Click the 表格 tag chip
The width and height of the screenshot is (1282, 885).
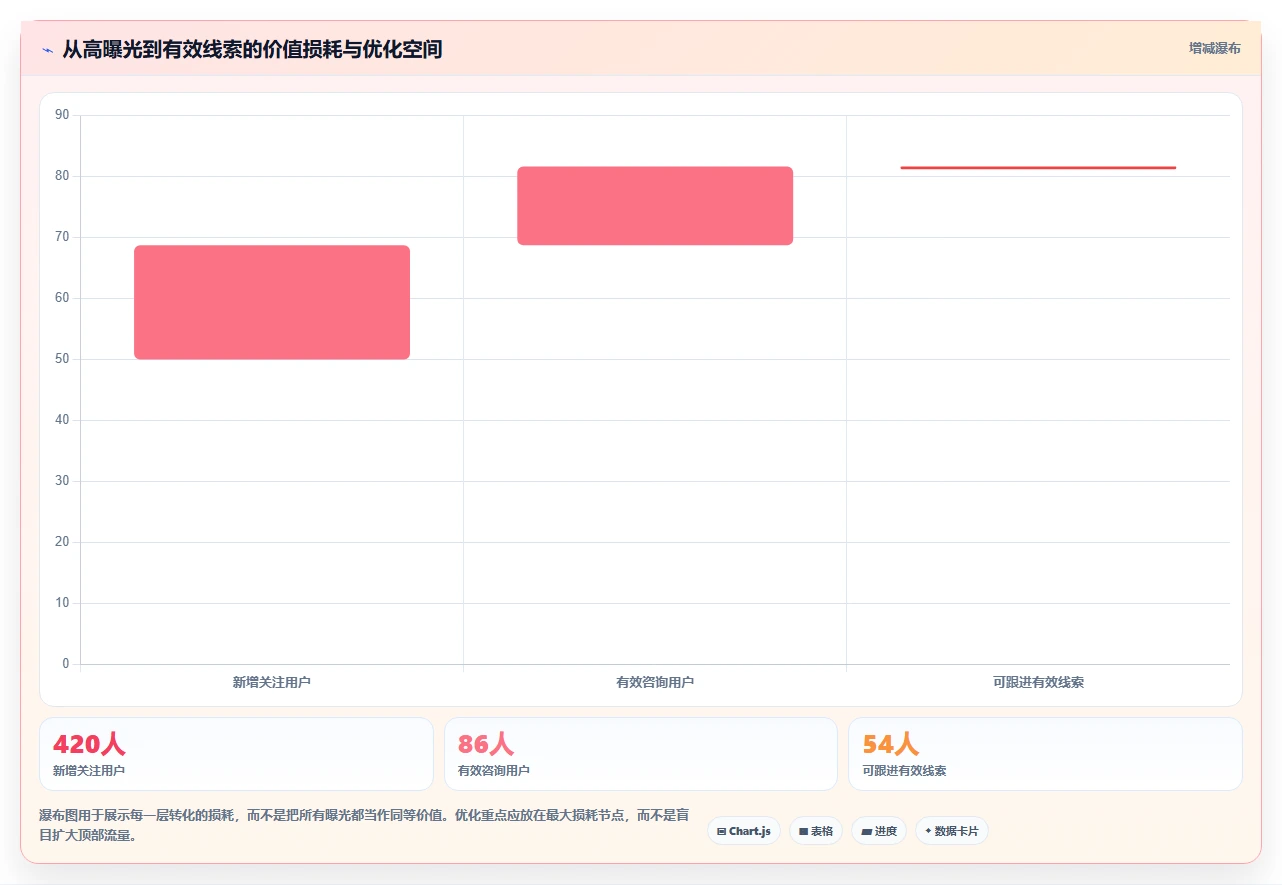pyautogui.click(x=815, y=831)
